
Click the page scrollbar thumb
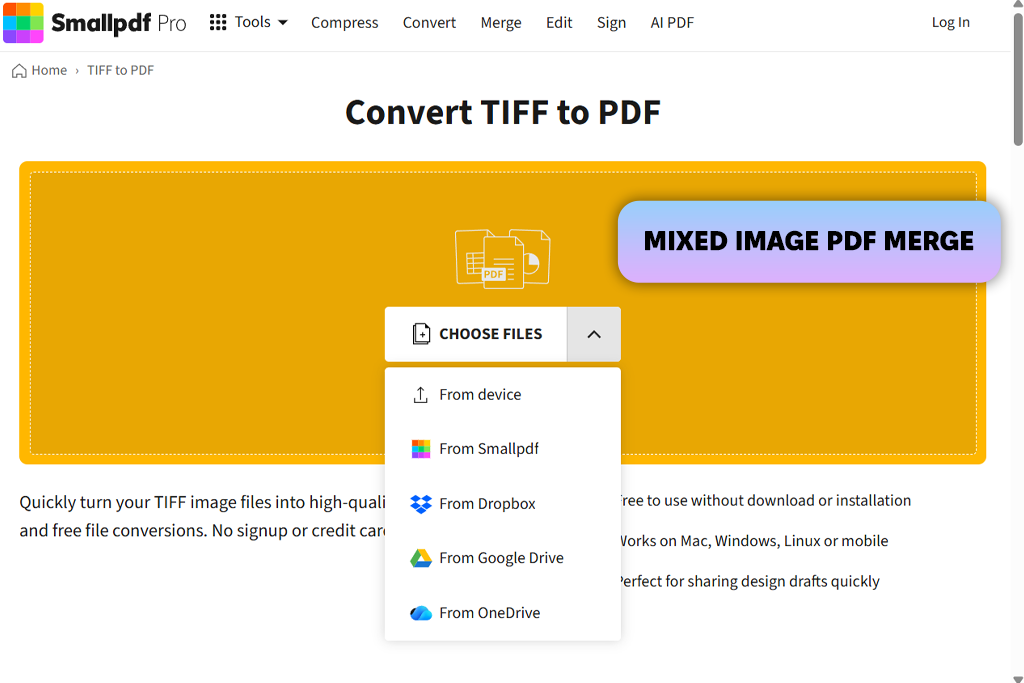(1018, 80)
